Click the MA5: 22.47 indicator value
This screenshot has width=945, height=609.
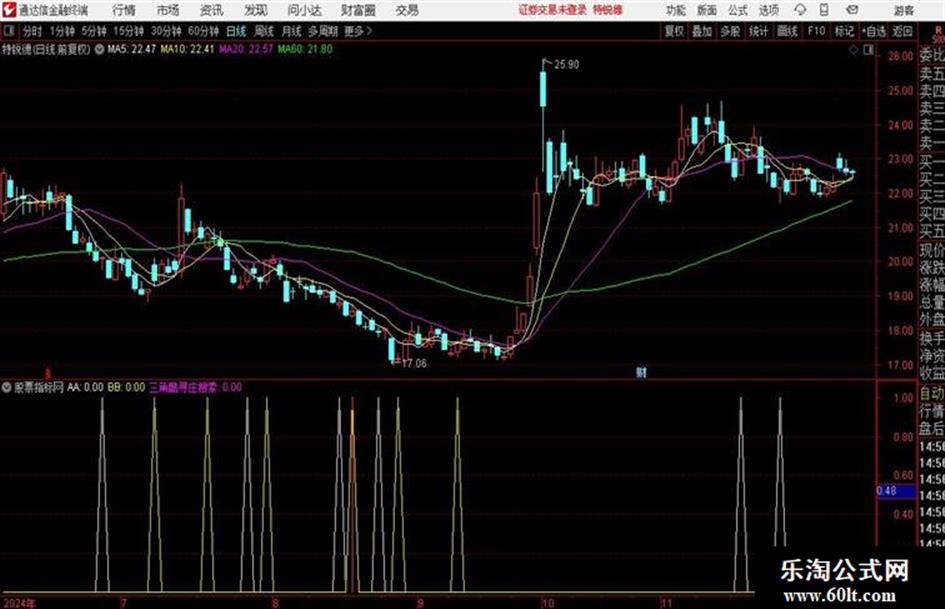tap(131, 49)
